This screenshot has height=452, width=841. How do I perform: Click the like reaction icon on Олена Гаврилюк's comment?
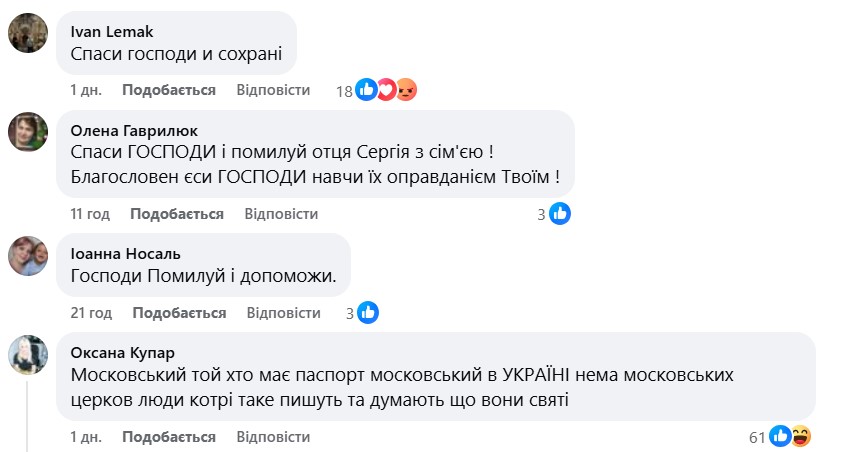[x=560, y=214]
